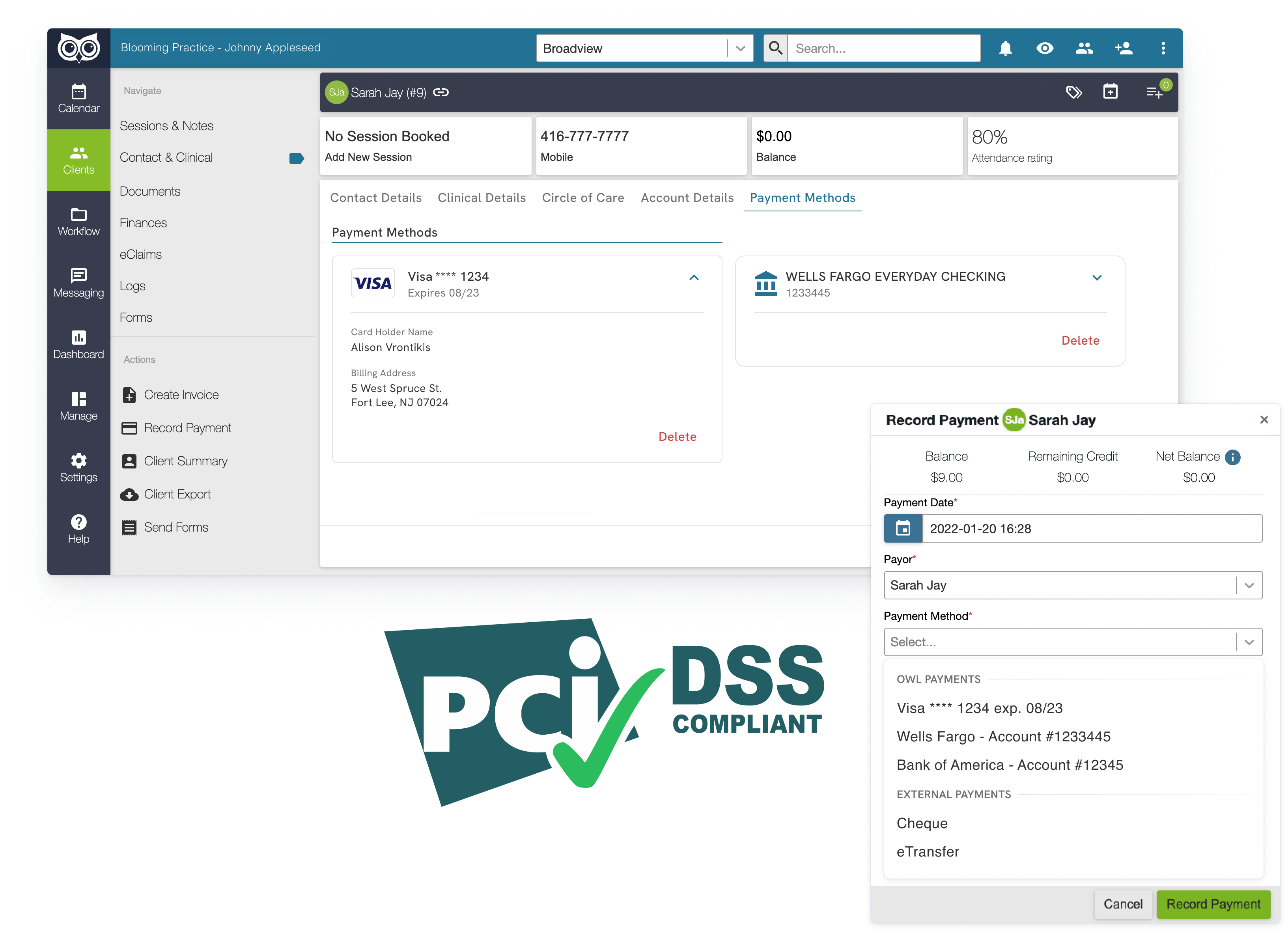Open the Clients sidebar section
Image resolution: width=1288 pixels, height=933 pixels.
coord(78,160)
